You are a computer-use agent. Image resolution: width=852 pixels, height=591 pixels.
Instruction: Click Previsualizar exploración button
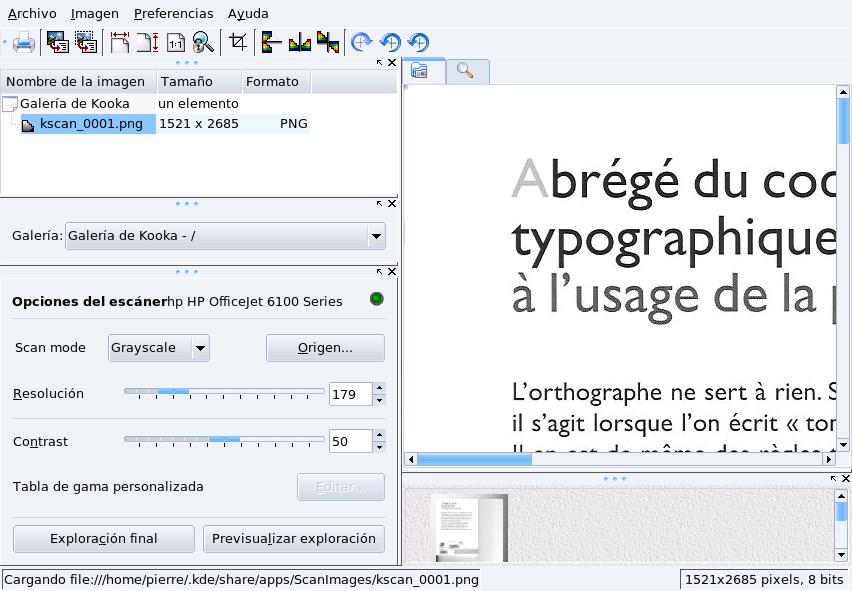293,539
